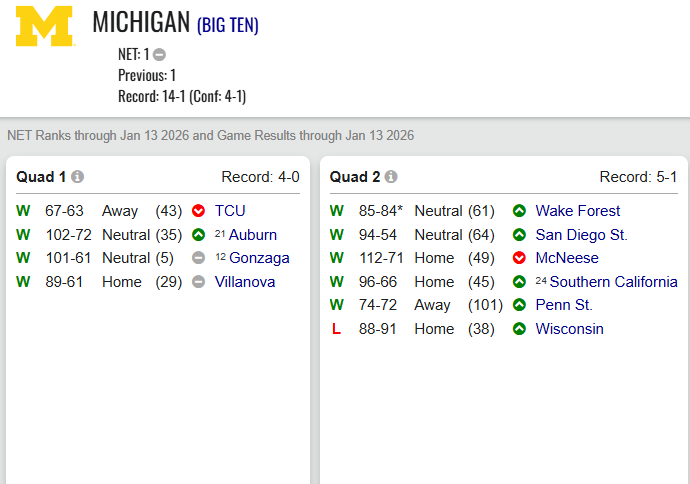The image size is (690, 484).
Task: Click the Quad 2 info icon
Action: pos(391,177)
